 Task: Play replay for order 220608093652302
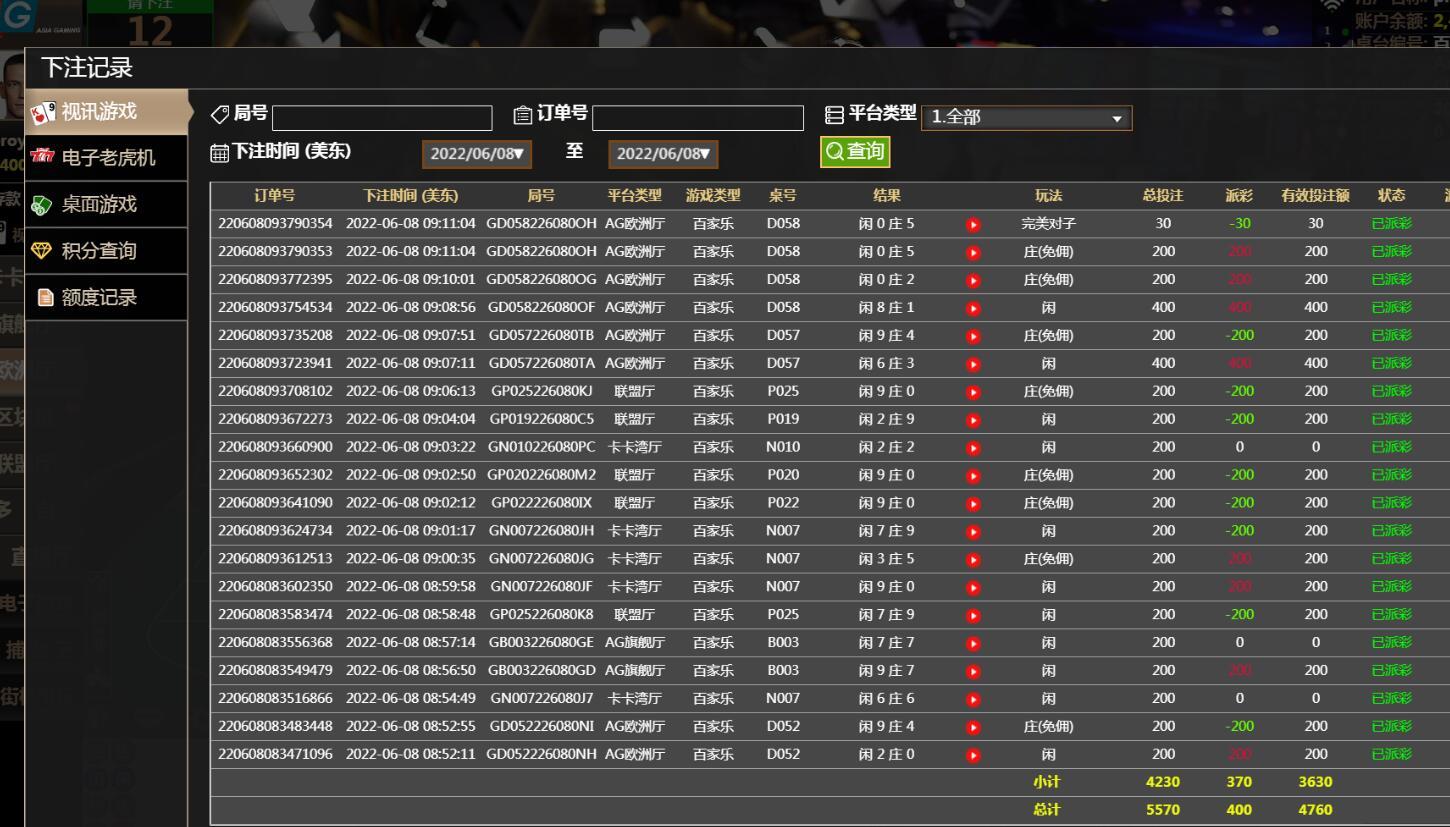973,476
